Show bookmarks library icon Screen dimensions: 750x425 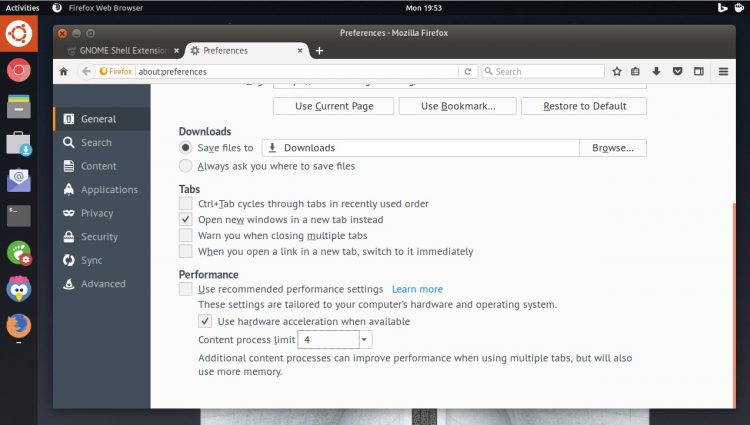coord(635,71)
